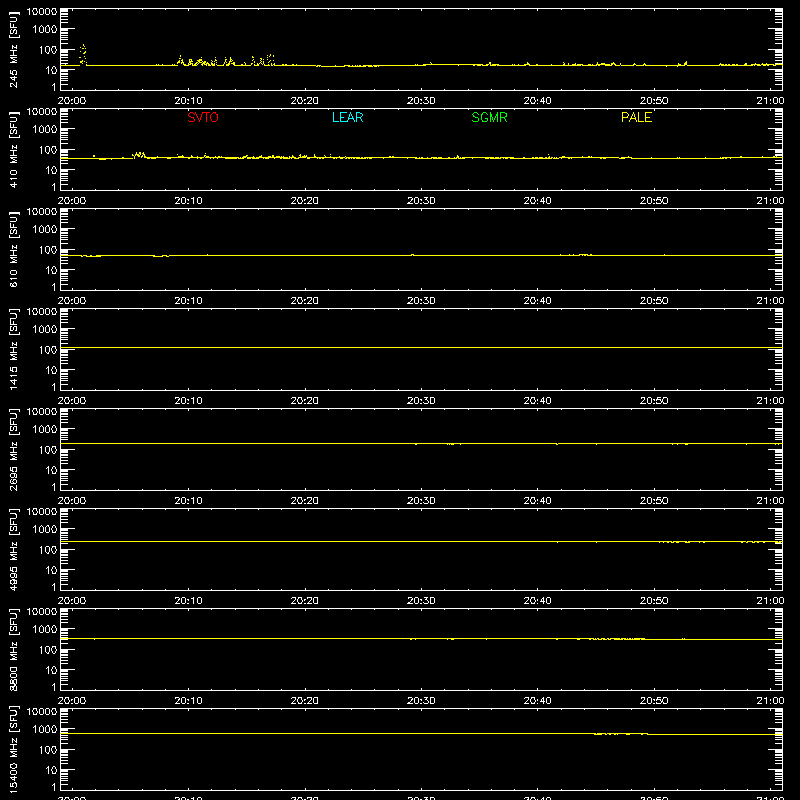Click the 20:50 tick under the 610 MHz plot
The width and height of the screenshot is (800, 800).
[x=654, y=301]
